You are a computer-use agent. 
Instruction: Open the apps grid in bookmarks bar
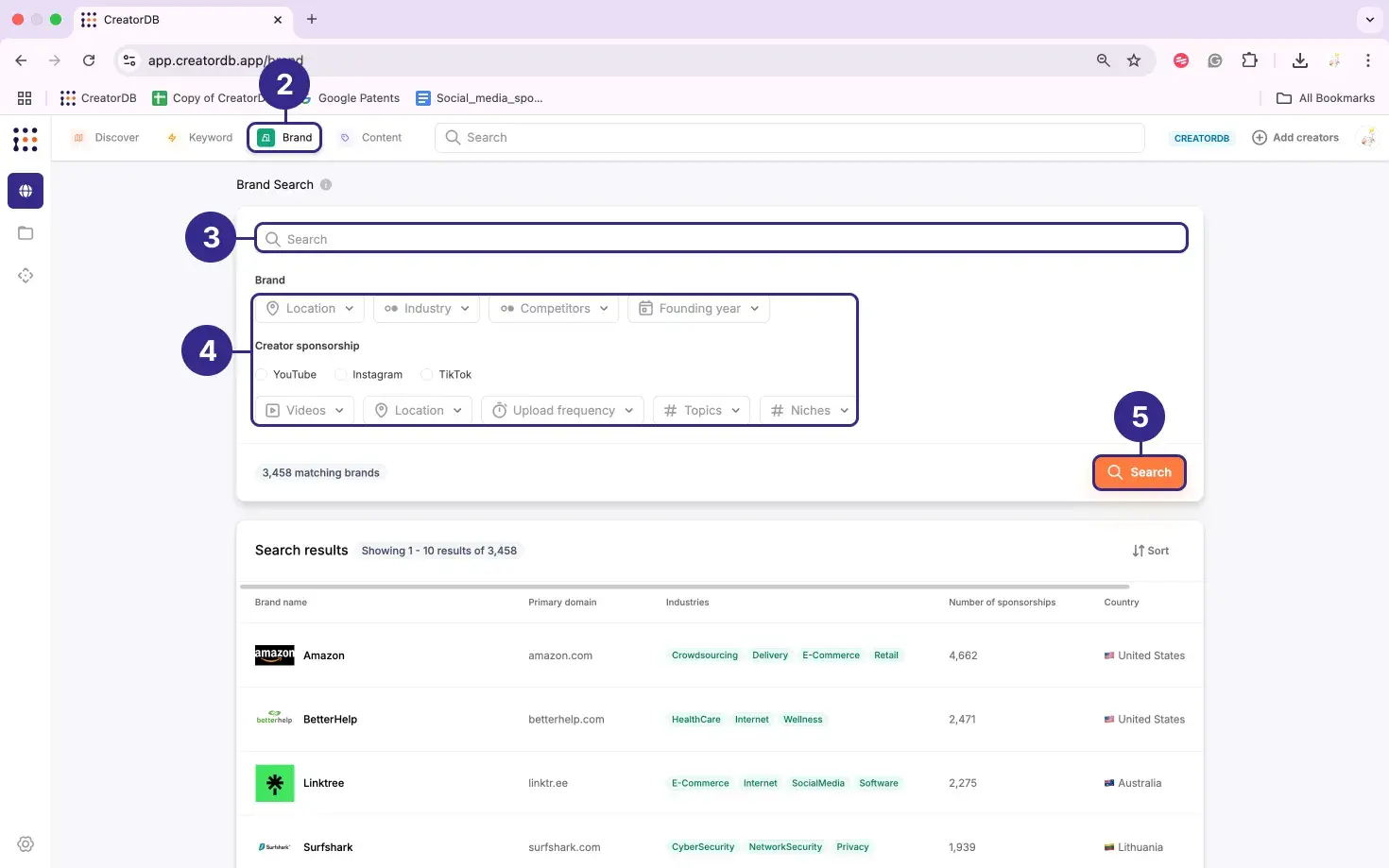pyautogui.click(x=25, y=98)
